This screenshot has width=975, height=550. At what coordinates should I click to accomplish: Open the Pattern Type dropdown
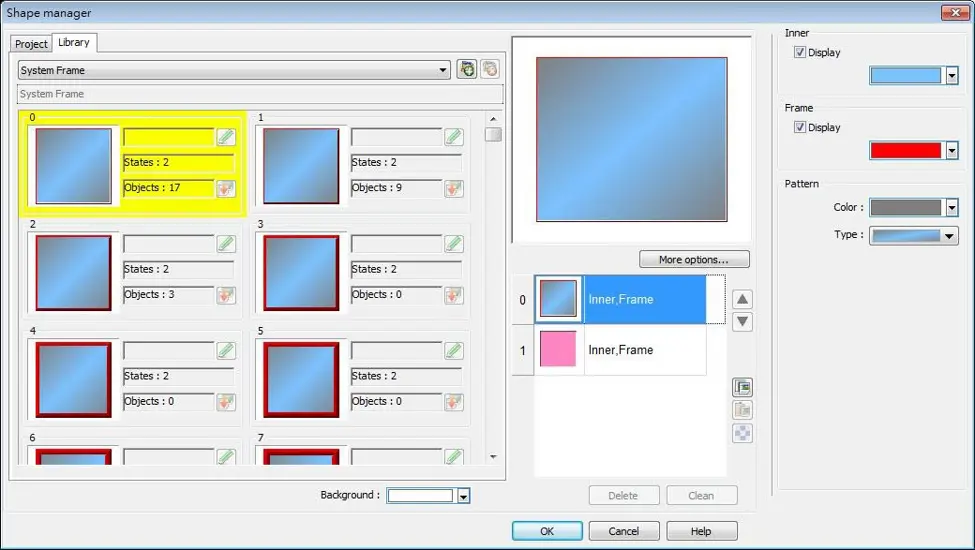tap(913, 236)
